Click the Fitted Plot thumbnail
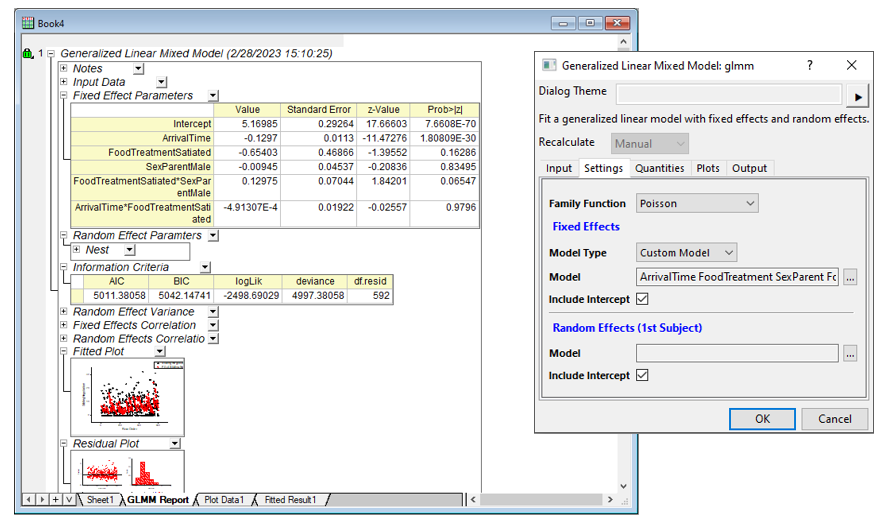The height and width of the screenshot is (523, 889). click(x=128, y=397)
